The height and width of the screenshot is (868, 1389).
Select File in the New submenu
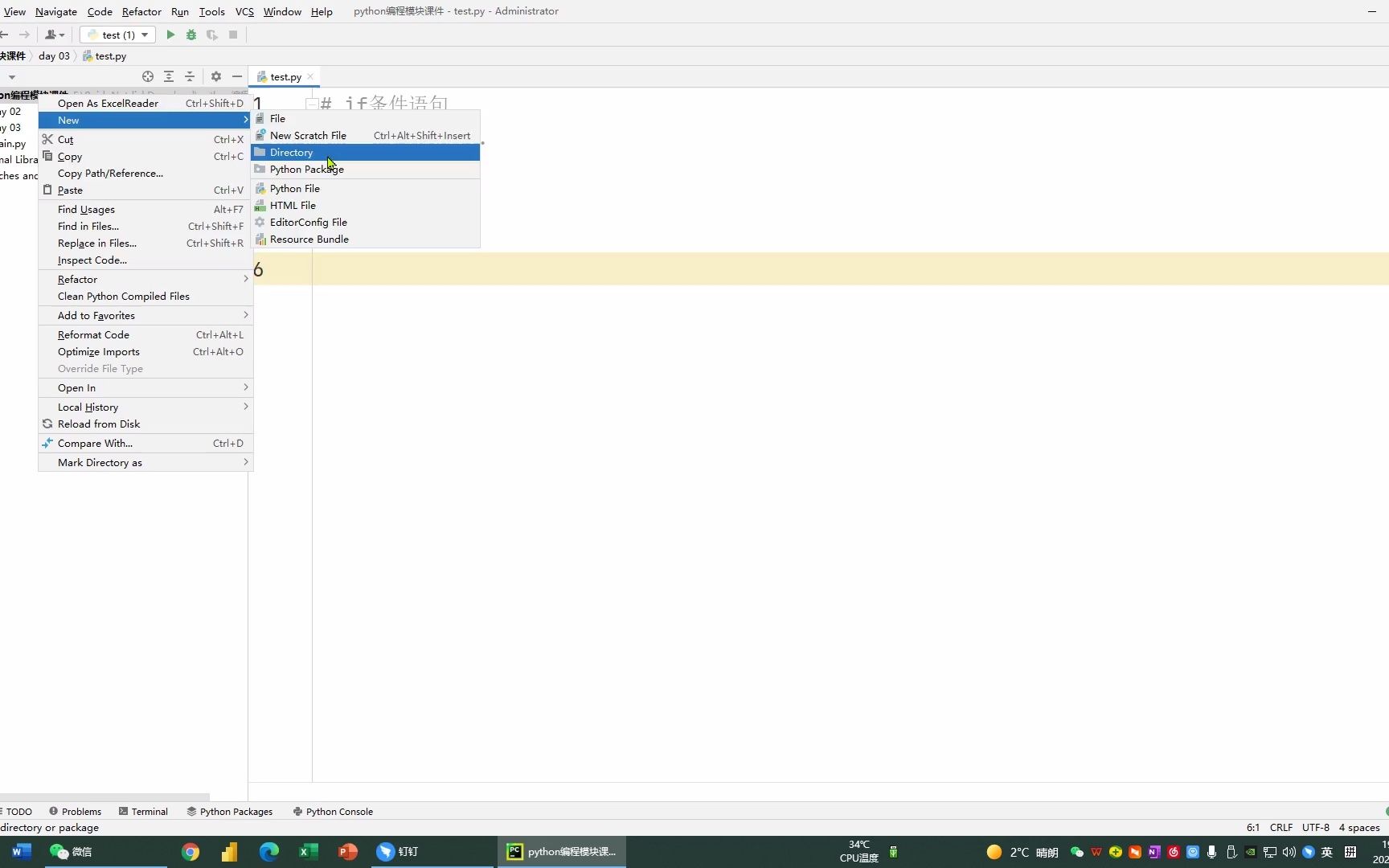(366, 118)
